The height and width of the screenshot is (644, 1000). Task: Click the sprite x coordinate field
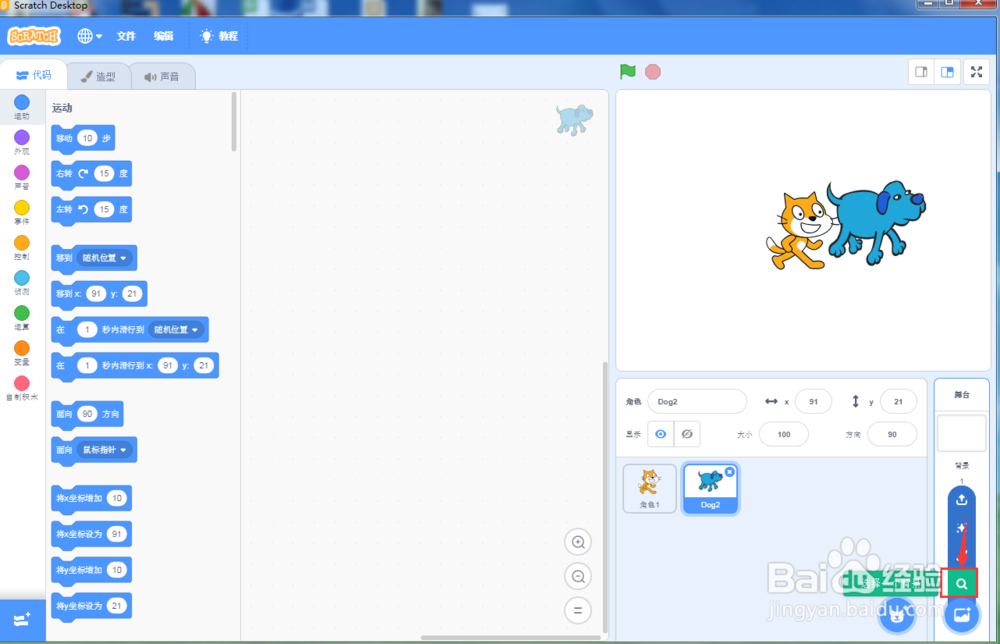[x=813, y=402]
